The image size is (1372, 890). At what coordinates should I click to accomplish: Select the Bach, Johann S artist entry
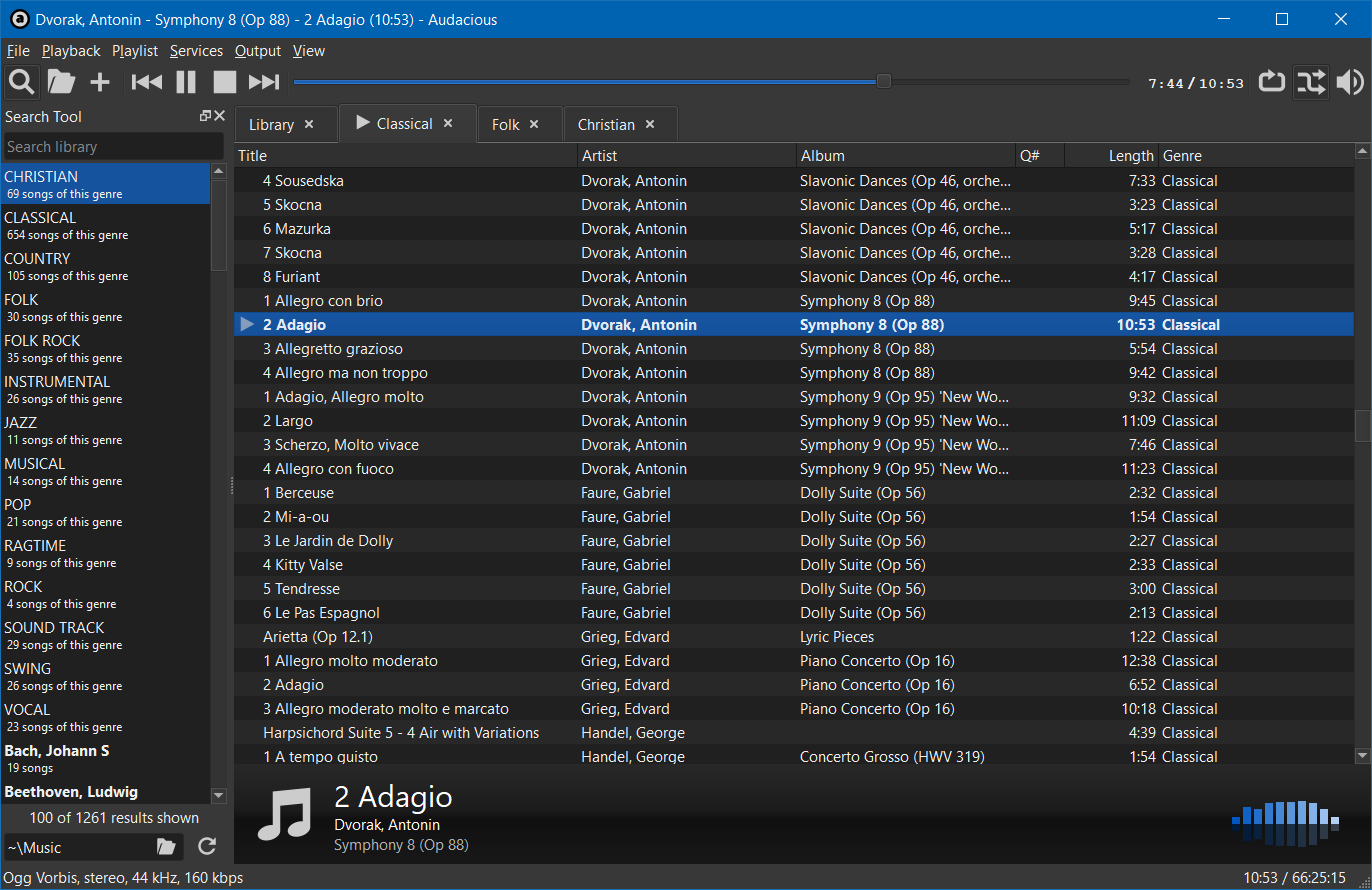point(106,758)
